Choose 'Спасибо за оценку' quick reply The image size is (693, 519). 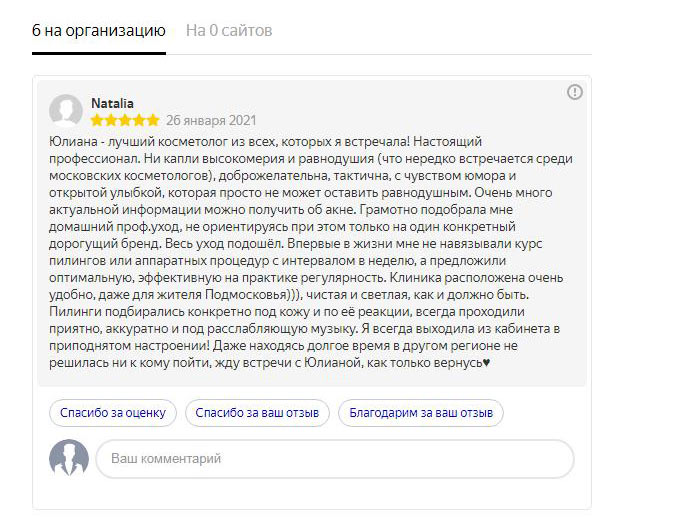tap(113, 413)
